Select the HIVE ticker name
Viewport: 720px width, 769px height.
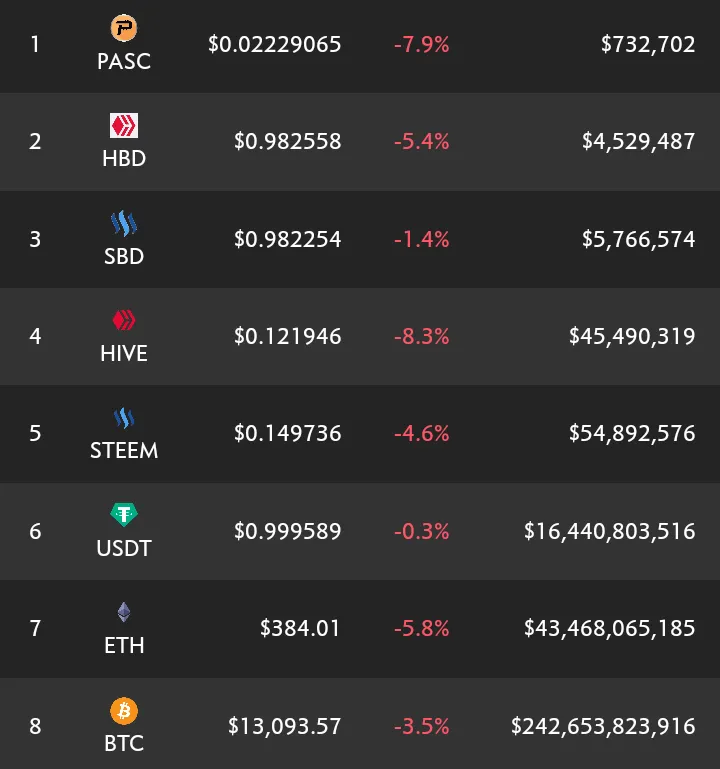[124, 353]
